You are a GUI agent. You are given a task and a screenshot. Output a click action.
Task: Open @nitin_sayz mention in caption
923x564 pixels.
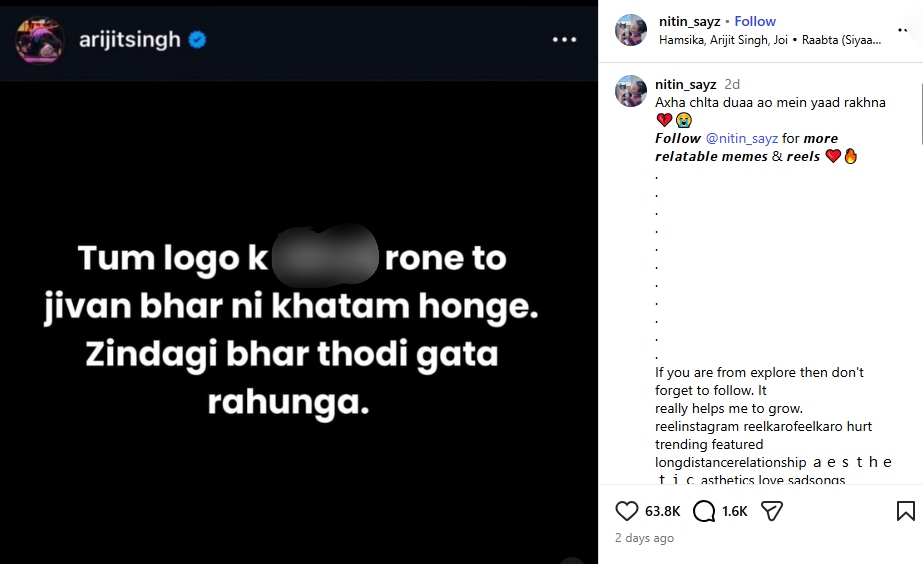pyautogui.click(x=742, y=138)
